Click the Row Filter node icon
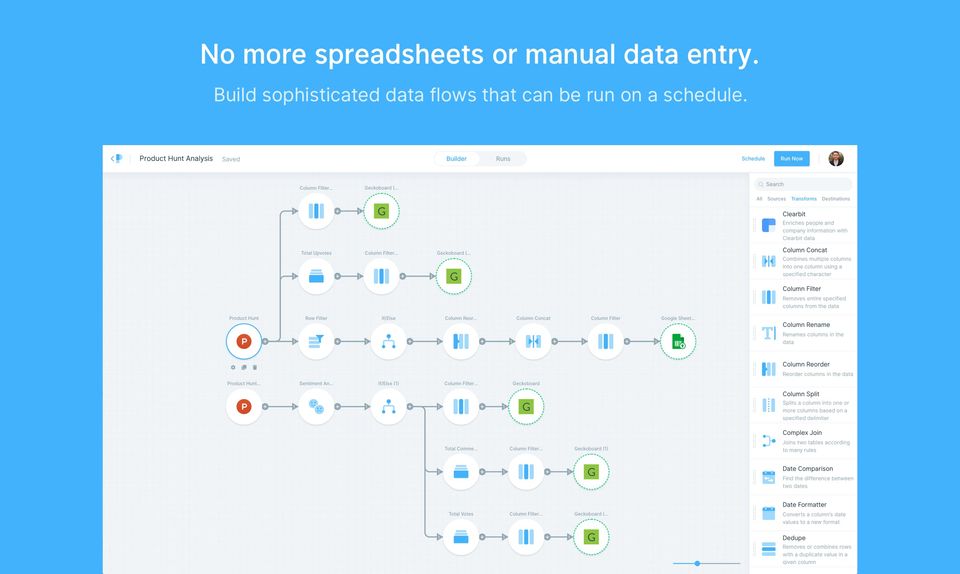Viewport: 960px width, 574px height. coord(316,341)
